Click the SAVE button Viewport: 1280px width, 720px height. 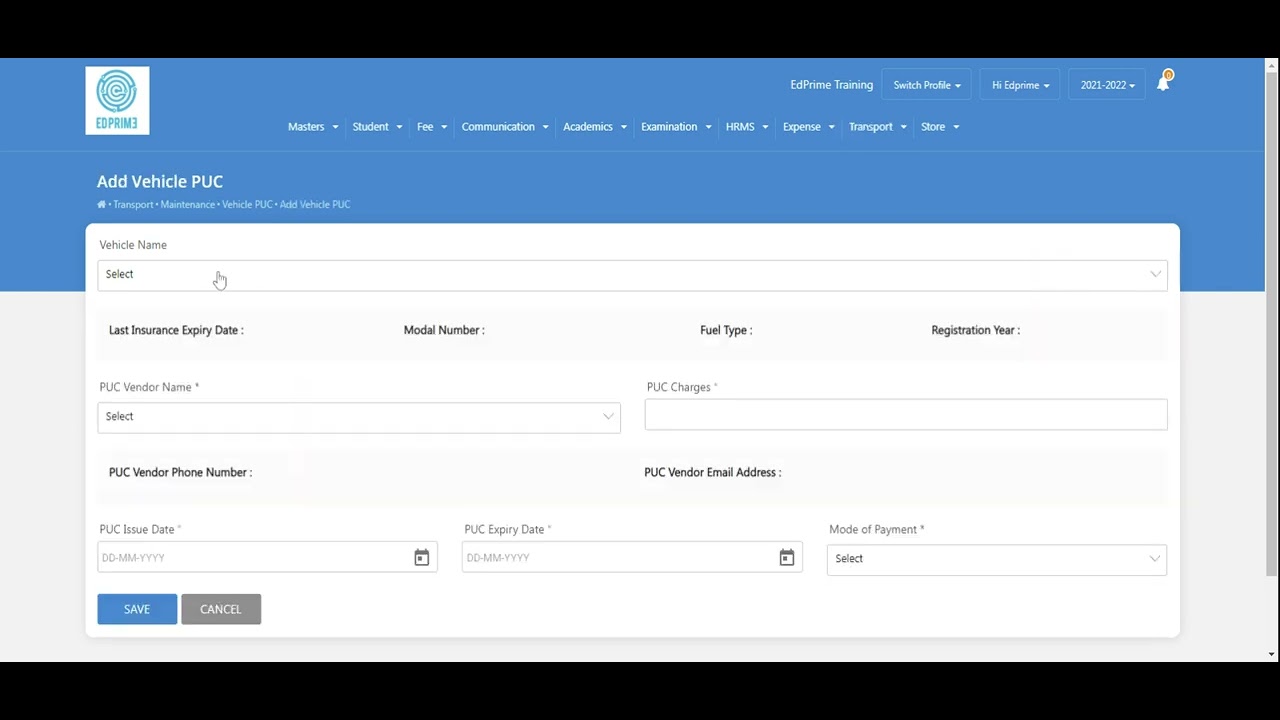coord(137,609)
